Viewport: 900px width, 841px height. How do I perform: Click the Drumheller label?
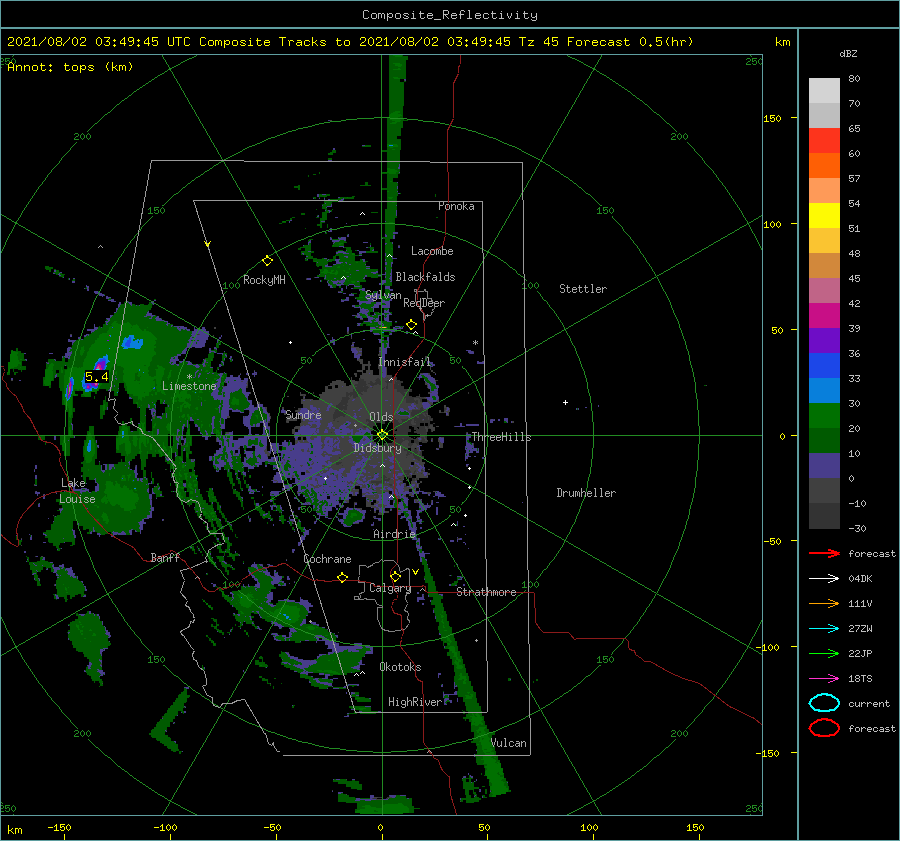tap(586, 493)
